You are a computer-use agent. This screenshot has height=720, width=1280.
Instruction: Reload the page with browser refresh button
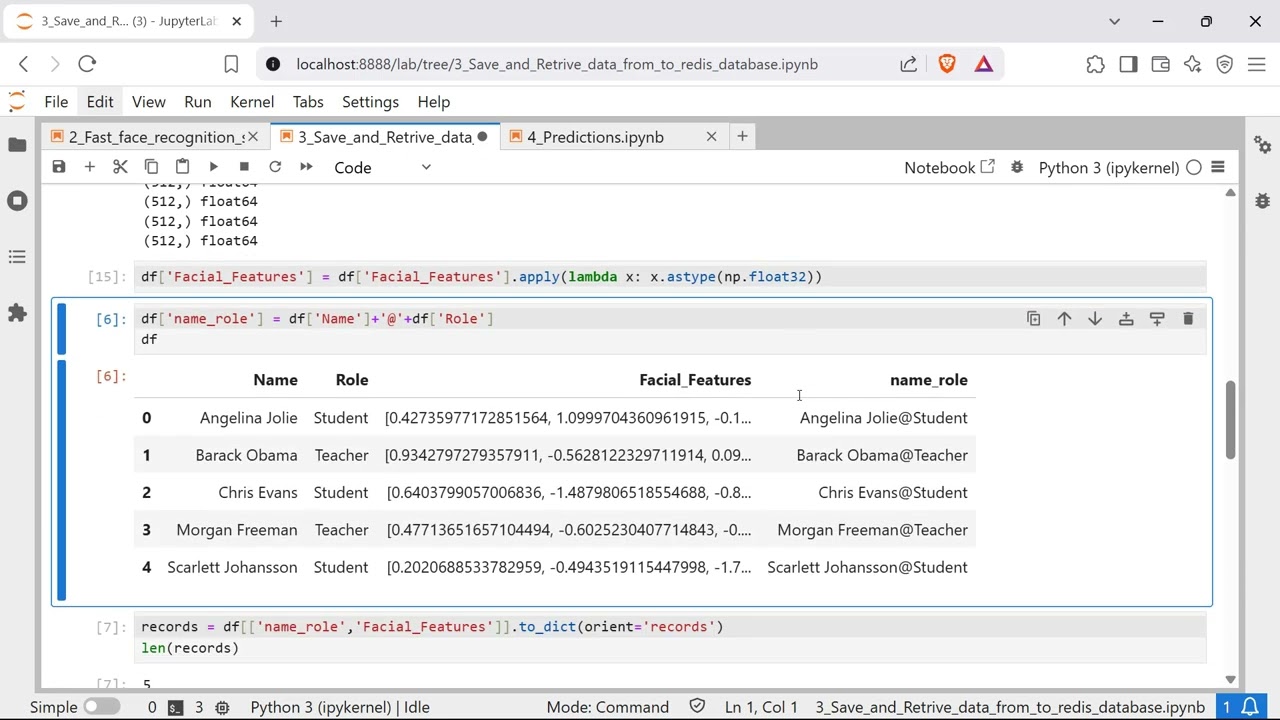point(87,64)
